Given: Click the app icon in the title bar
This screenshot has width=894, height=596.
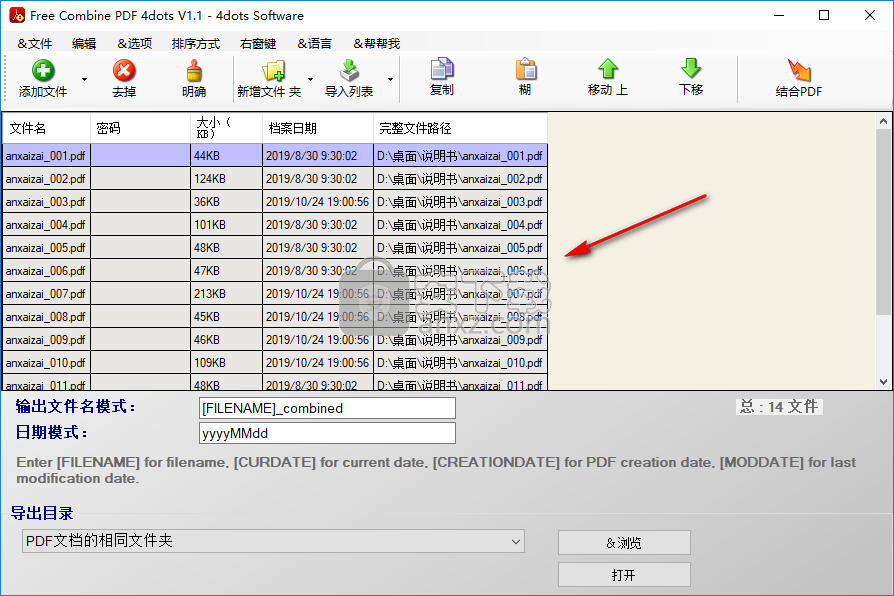Looking at the screenshot, I should tap(17, 15).
